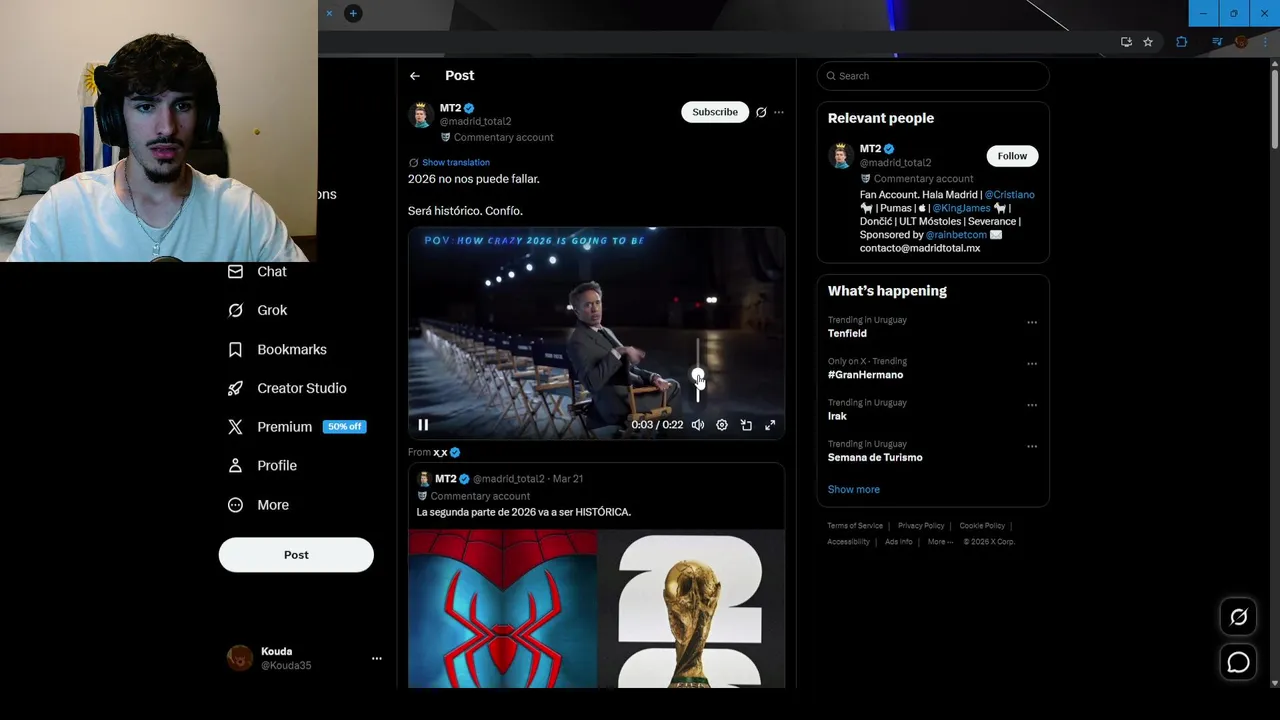Open a new browser tab
Screen dimensions: 1280x720
[353, 13]
